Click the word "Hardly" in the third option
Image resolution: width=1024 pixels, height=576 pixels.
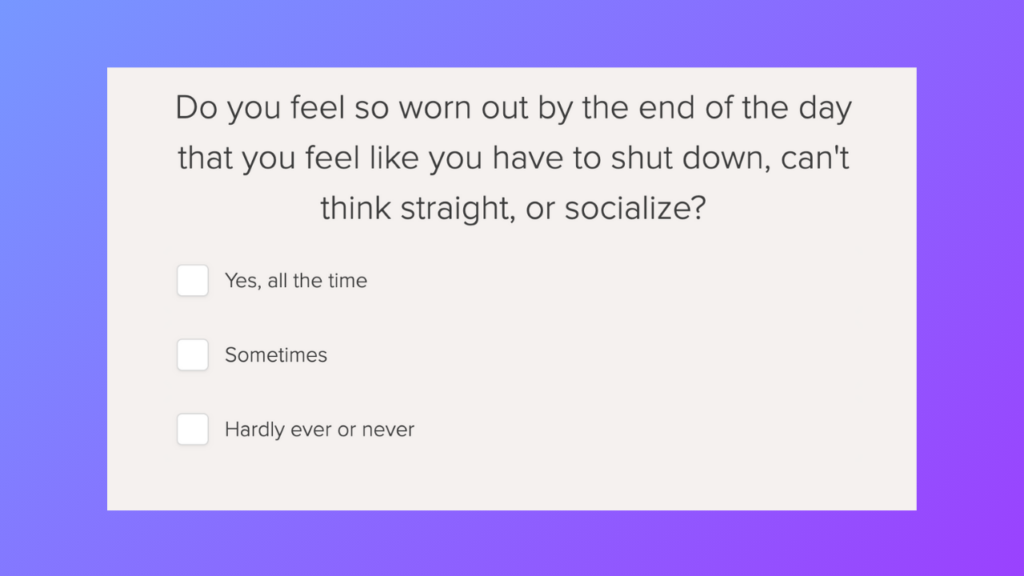coord(254,430)
